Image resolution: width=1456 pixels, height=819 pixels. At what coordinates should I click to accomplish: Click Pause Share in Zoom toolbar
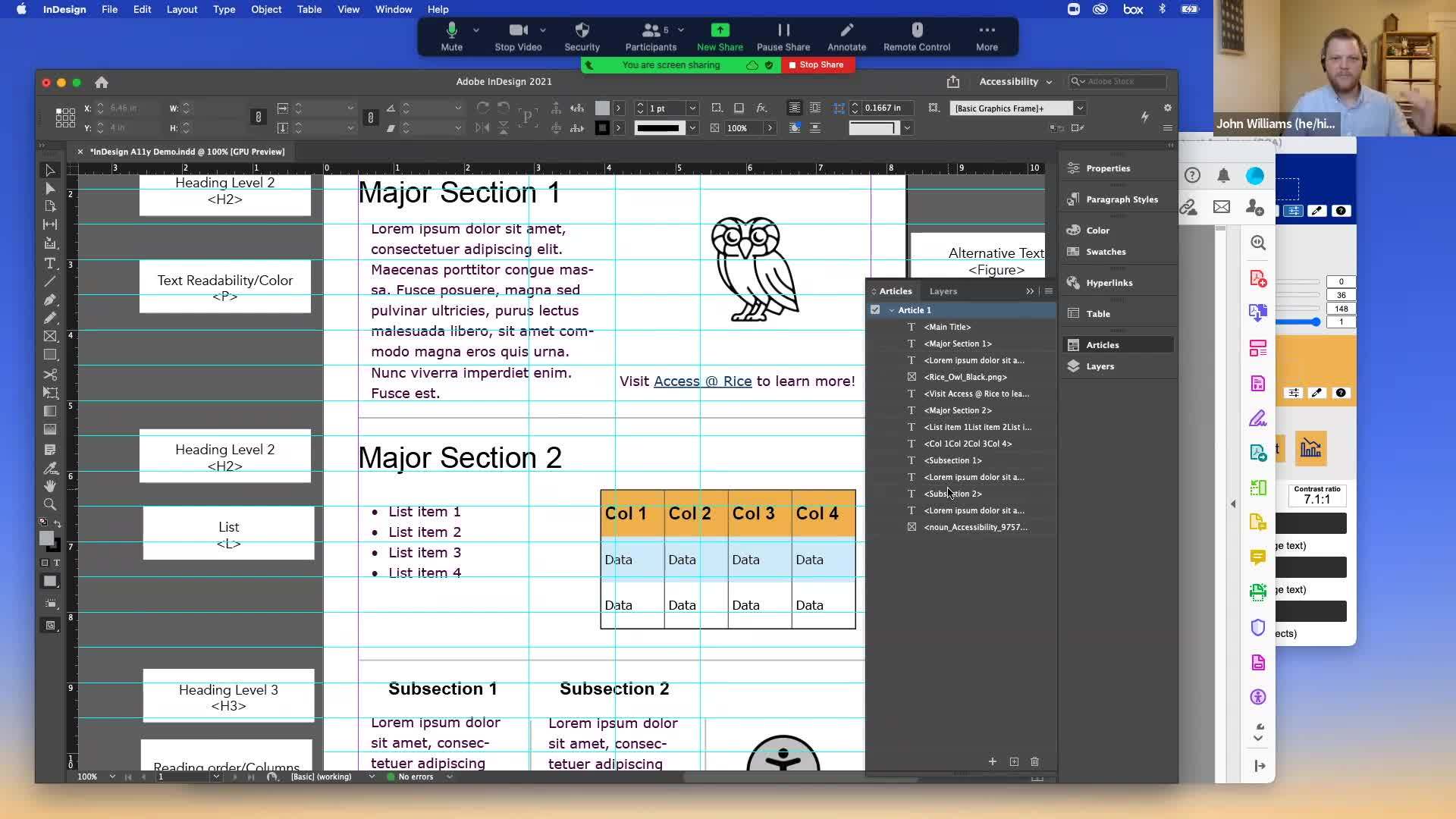(x=783, y=36)
